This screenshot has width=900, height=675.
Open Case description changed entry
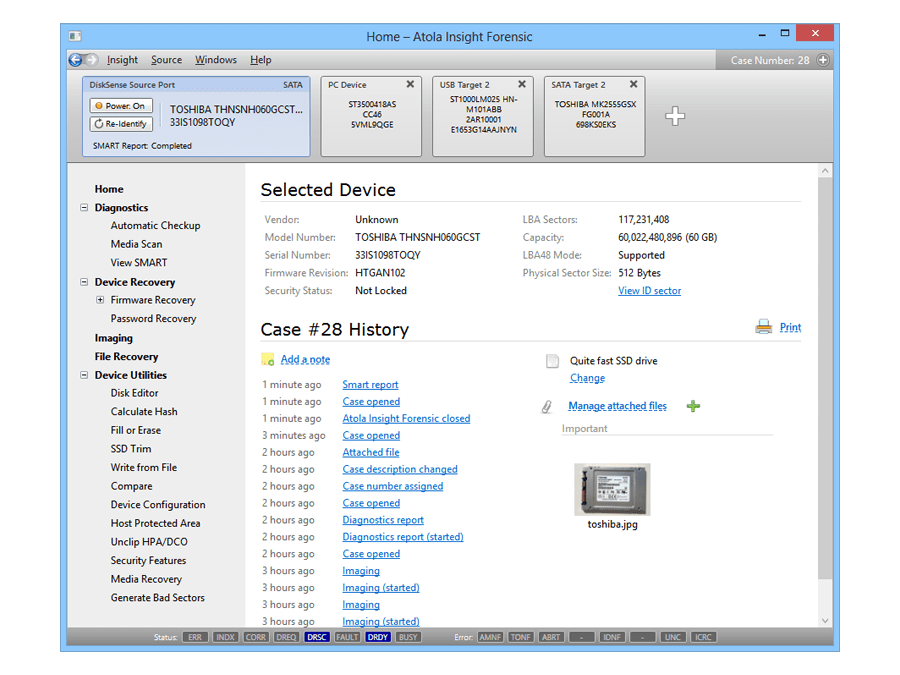click(x=400, y=469)
